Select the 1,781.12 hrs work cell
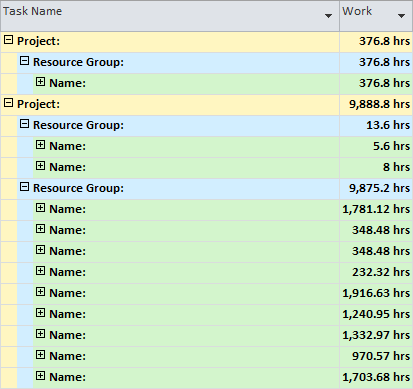 (376, 210)
